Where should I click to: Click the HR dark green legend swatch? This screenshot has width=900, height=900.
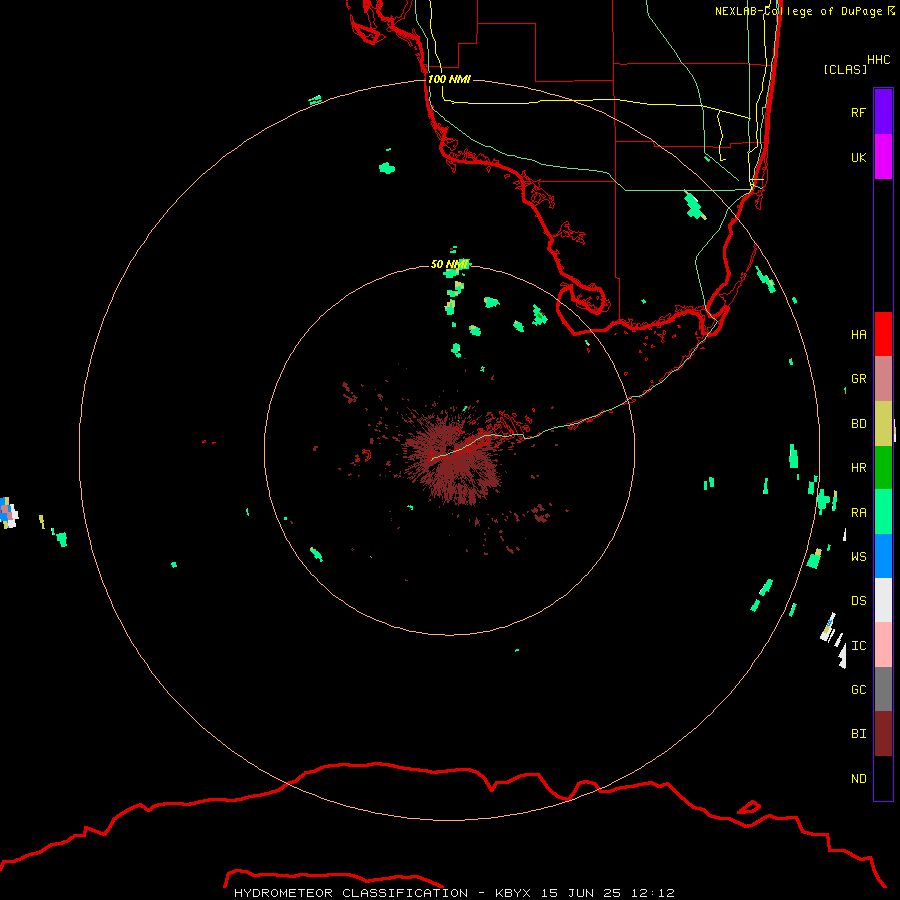883,468
